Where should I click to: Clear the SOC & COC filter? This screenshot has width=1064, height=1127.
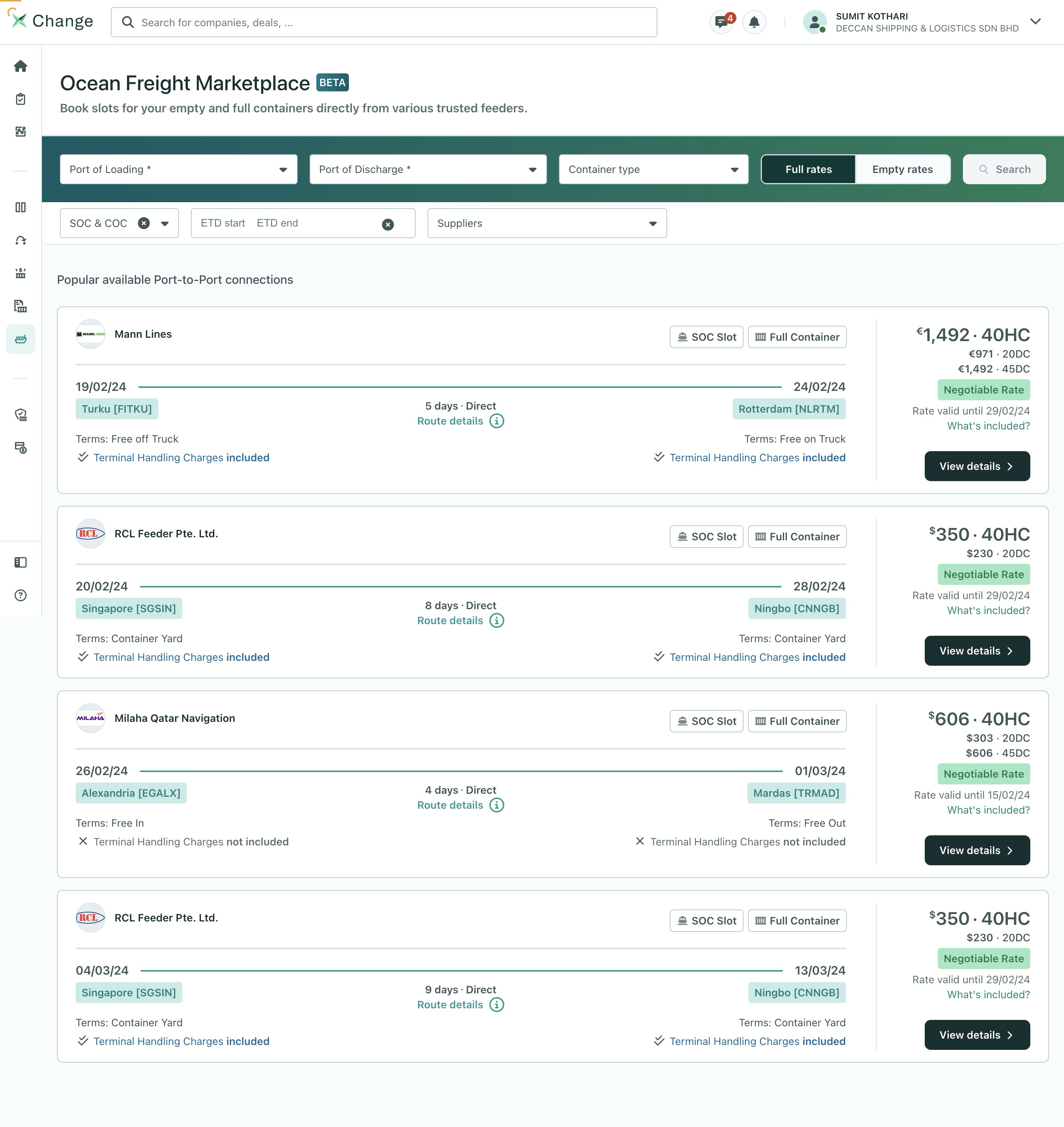(x=144, y=223)
